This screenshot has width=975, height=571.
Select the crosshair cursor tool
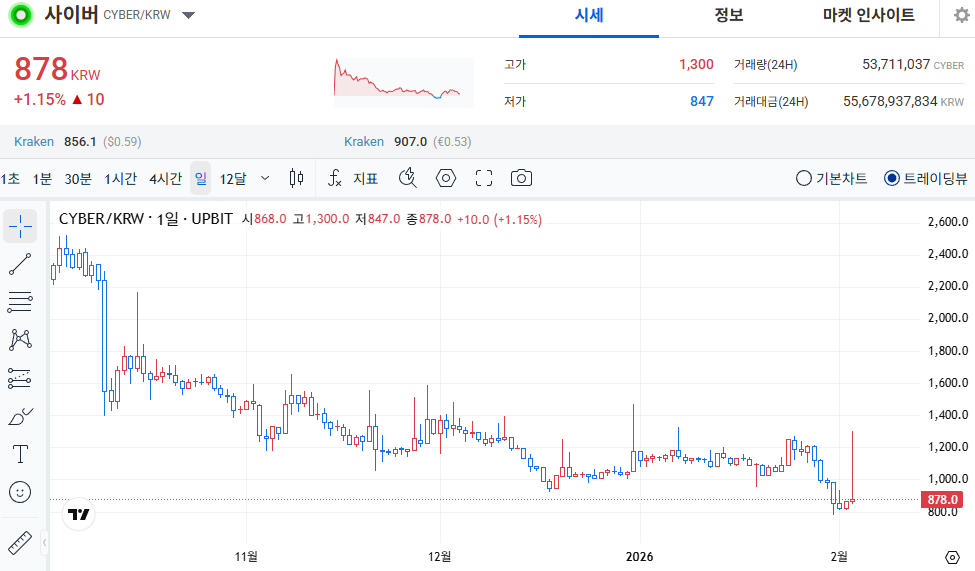pyautogui.click(x=20, y=226)
